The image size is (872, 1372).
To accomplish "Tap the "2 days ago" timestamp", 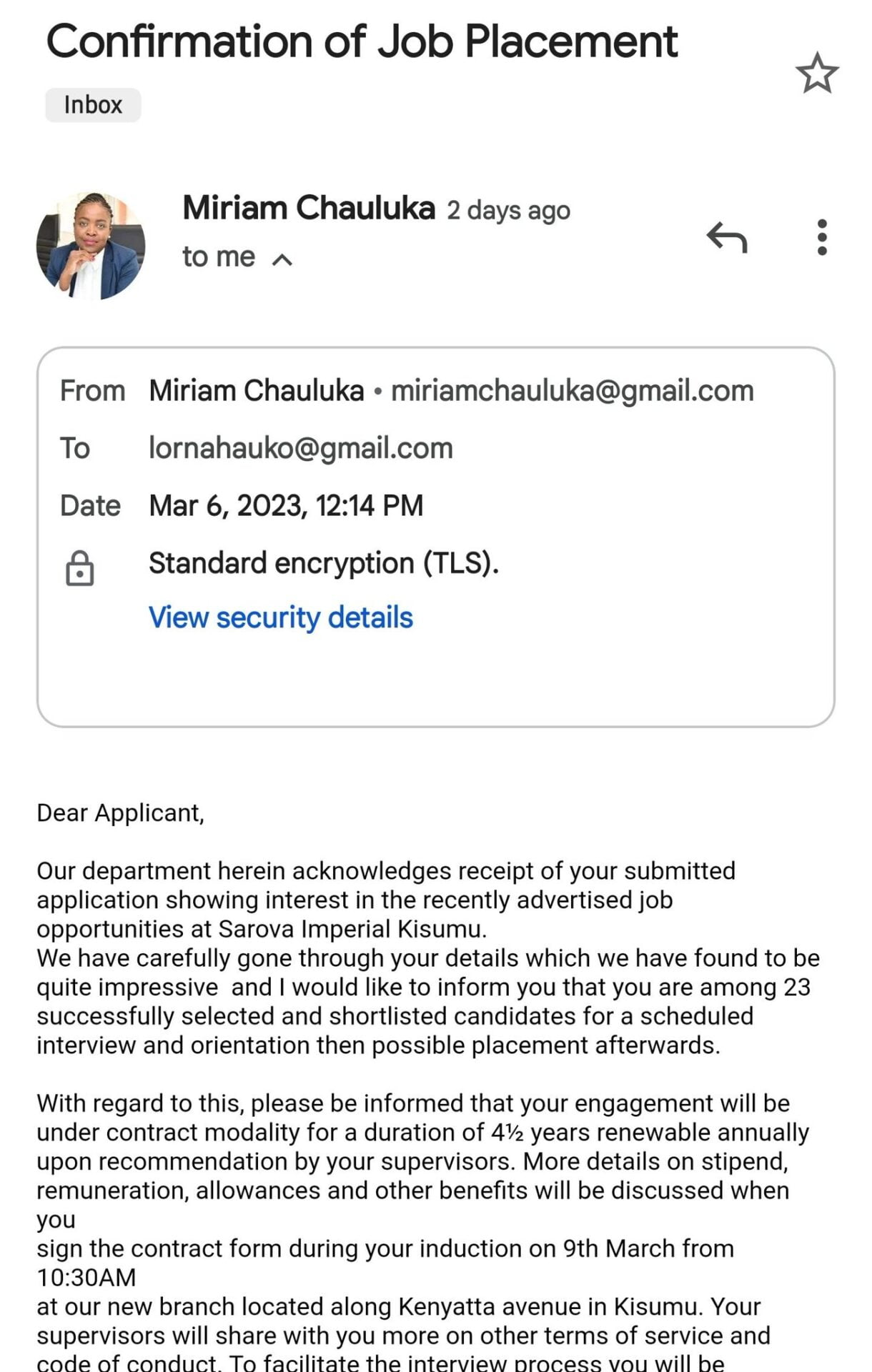I will coord(508,211).
